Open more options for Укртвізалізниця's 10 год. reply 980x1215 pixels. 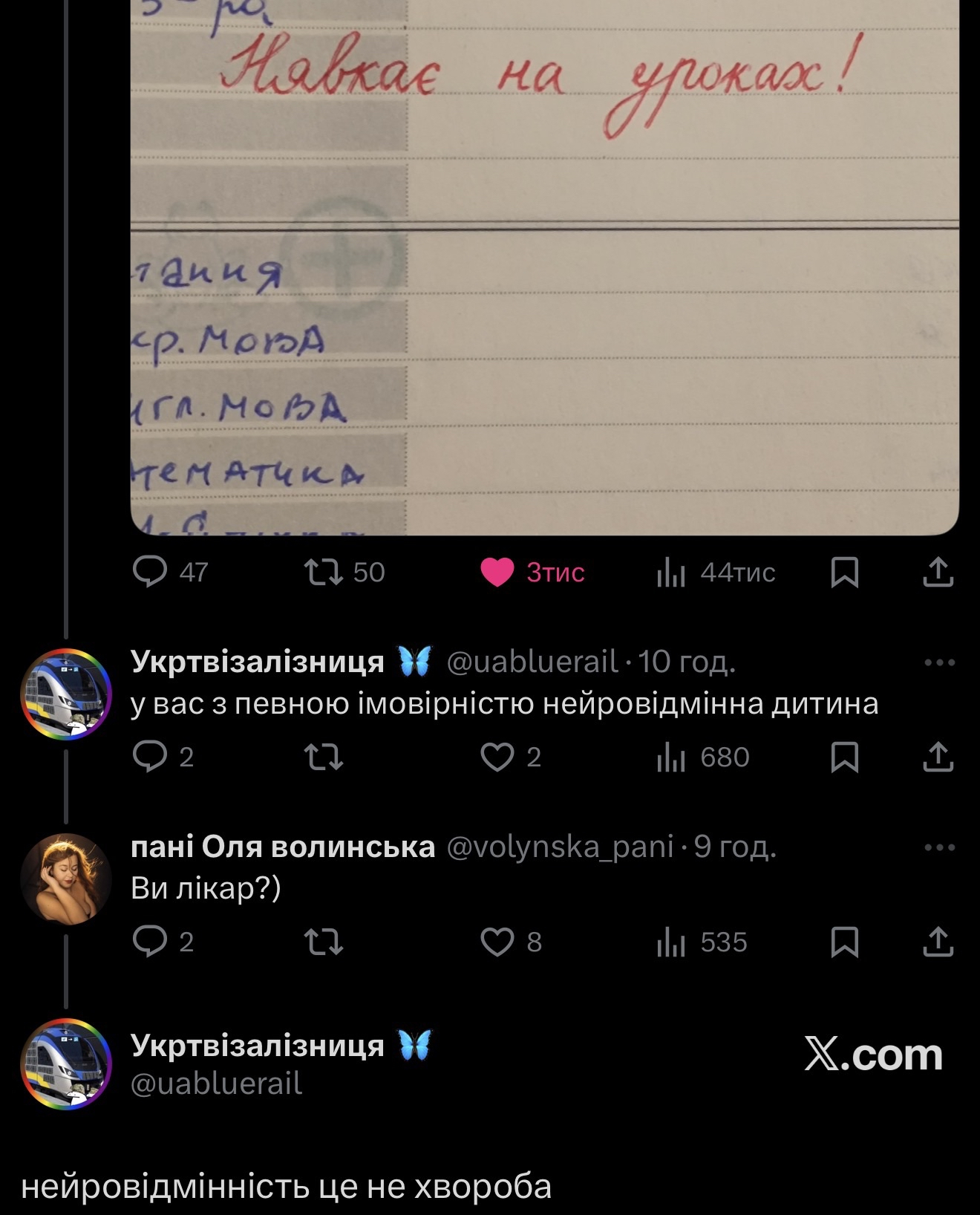(939, 662)
